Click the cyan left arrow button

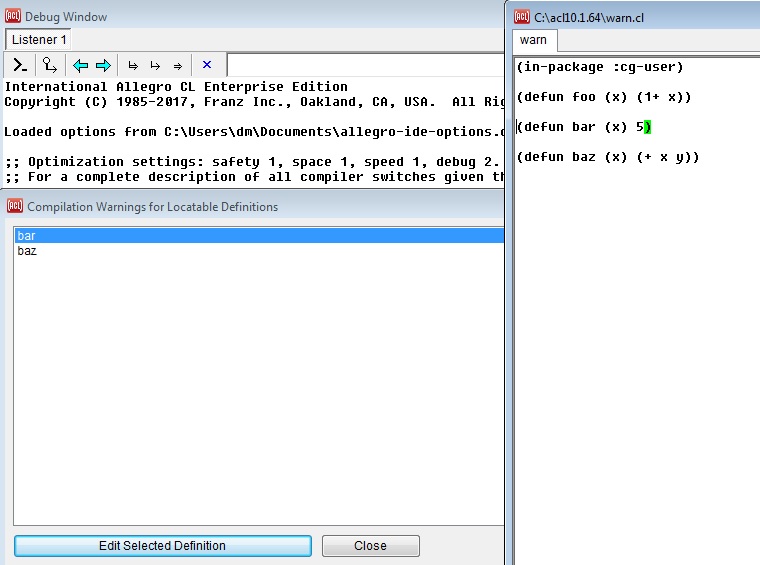pyautogui.click(x=81, y=66)
